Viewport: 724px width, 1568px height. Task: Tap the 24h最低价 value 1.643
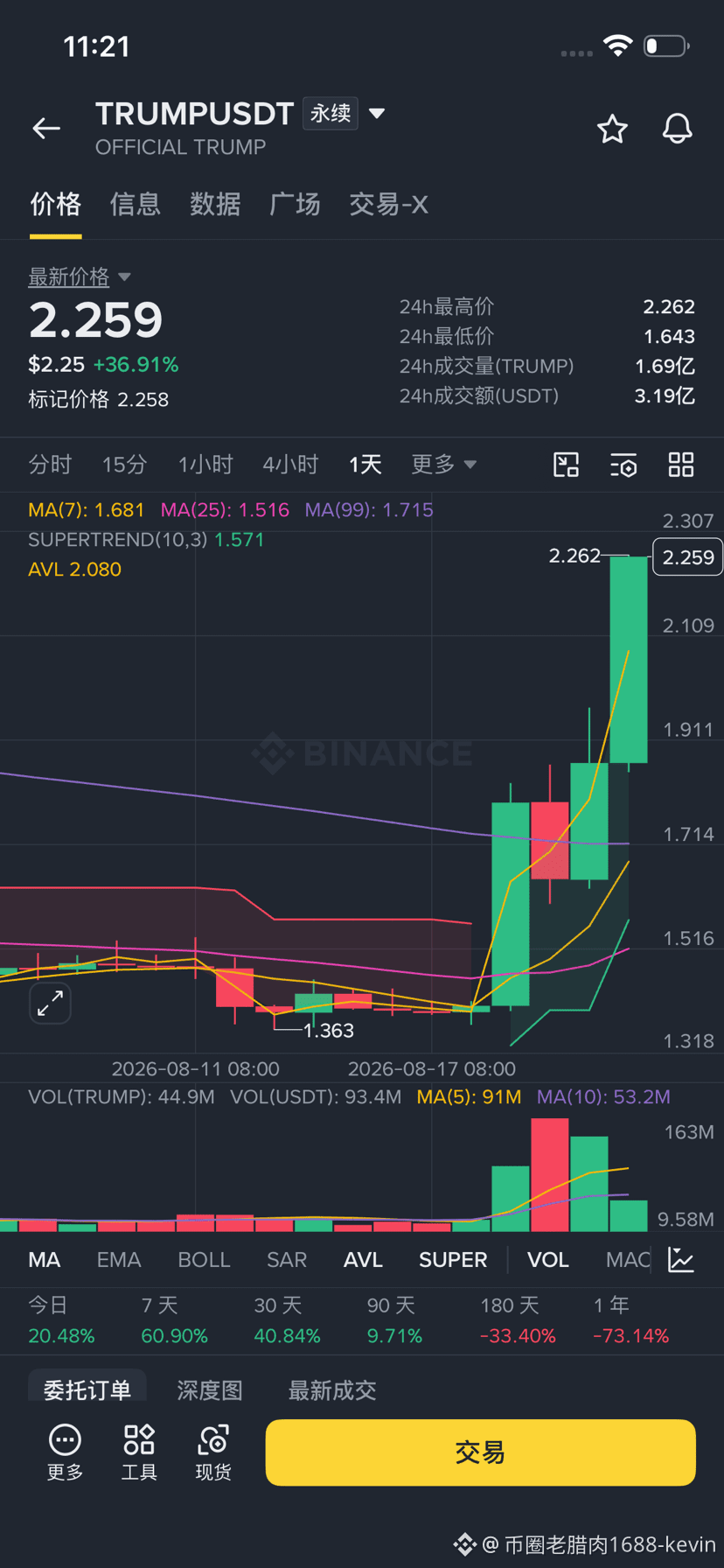coord(669,337)
